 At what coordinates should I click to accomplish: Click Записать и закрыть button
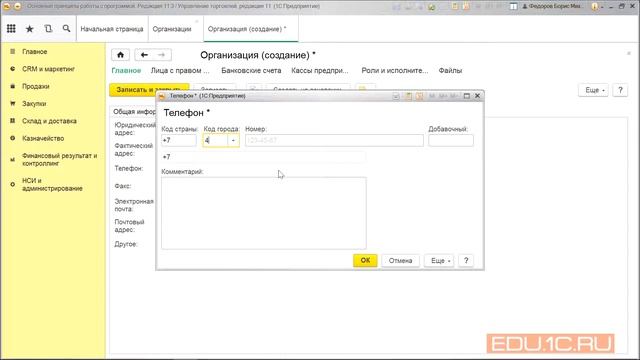coord(149,90)
